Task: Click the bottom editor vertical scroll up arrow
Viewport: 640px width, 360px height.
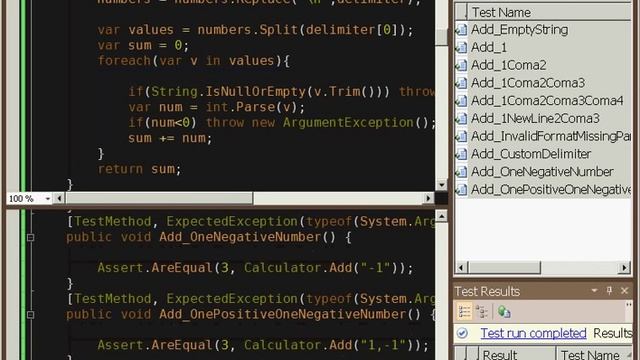Action: (441, 216)
